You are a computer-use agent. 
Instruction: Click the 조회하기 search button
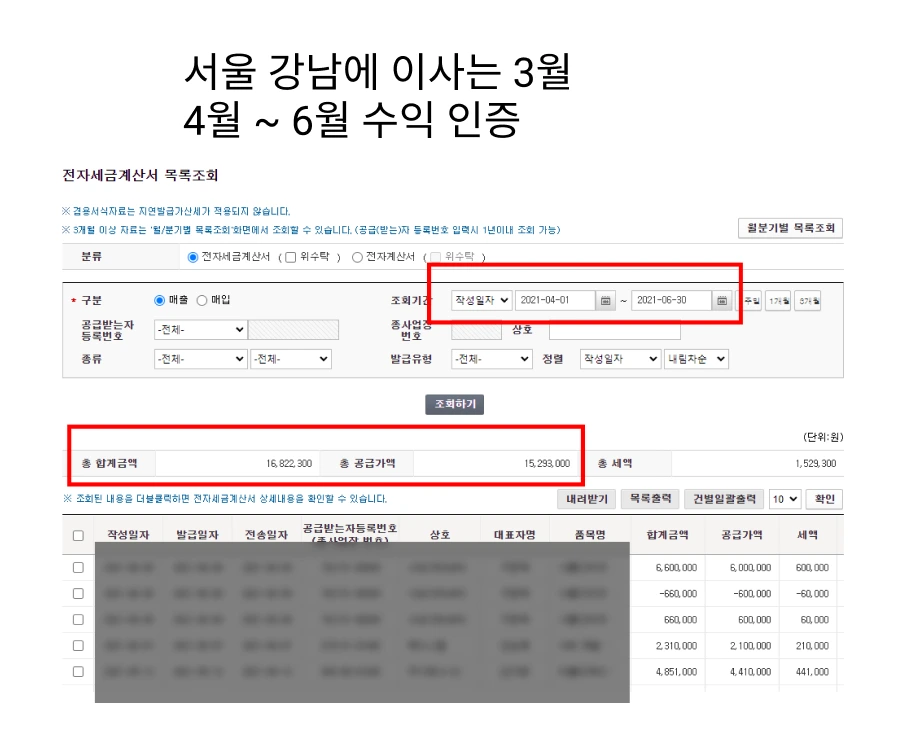(x=456, y=404)
